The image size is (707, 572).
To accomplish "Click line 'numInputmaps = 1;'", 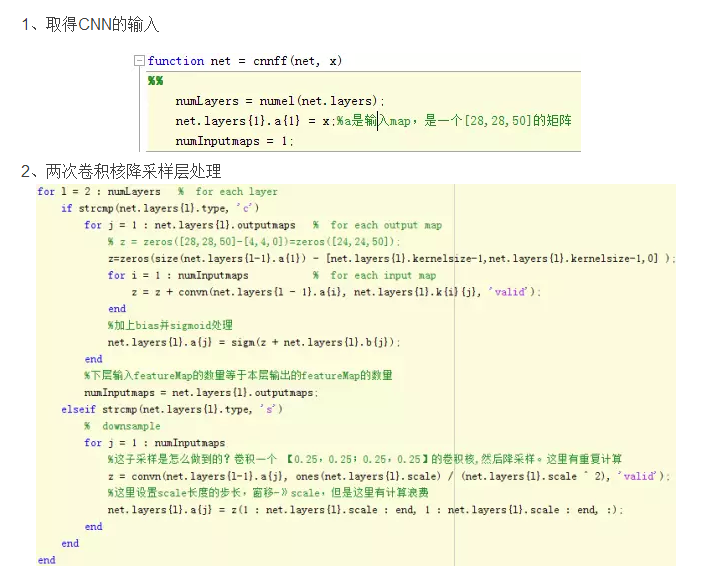I will pyautogui.click(x=234, y=141).
